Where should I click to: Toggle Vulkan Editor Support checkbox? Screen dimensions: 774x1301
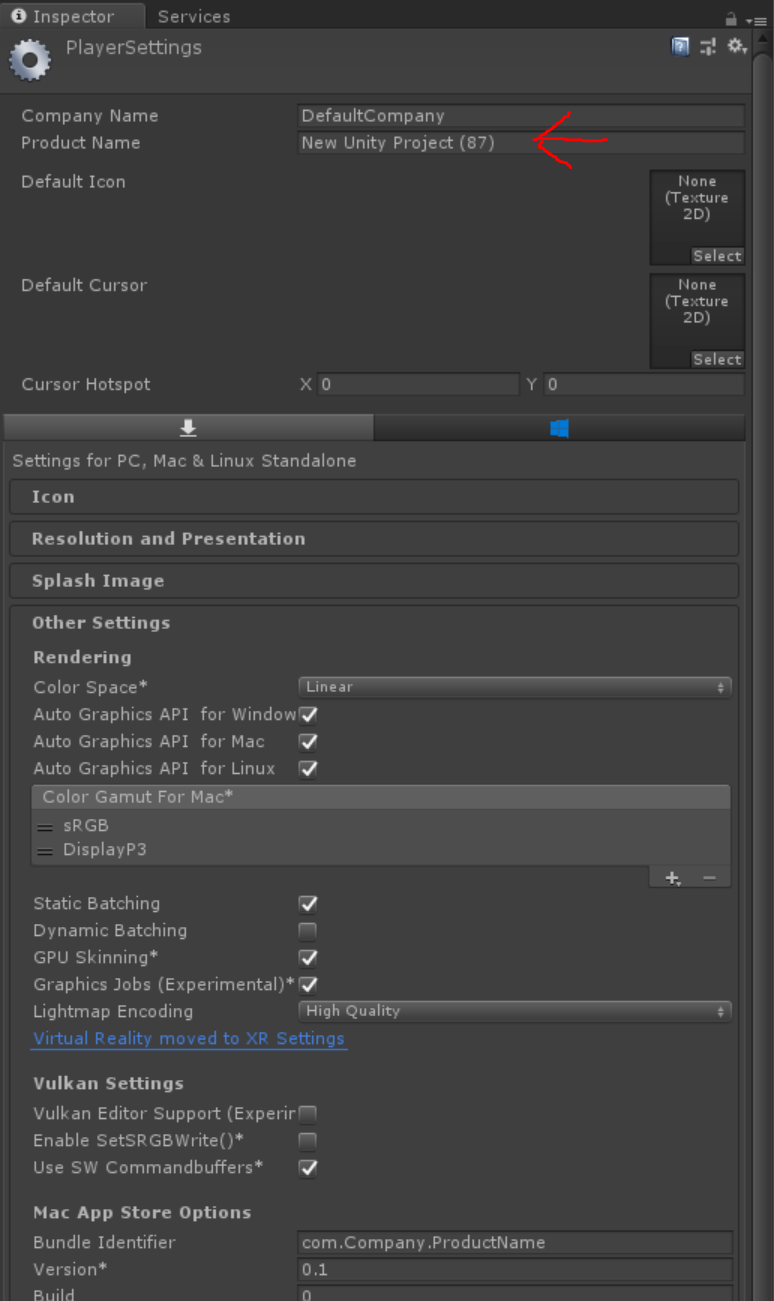308,1114
